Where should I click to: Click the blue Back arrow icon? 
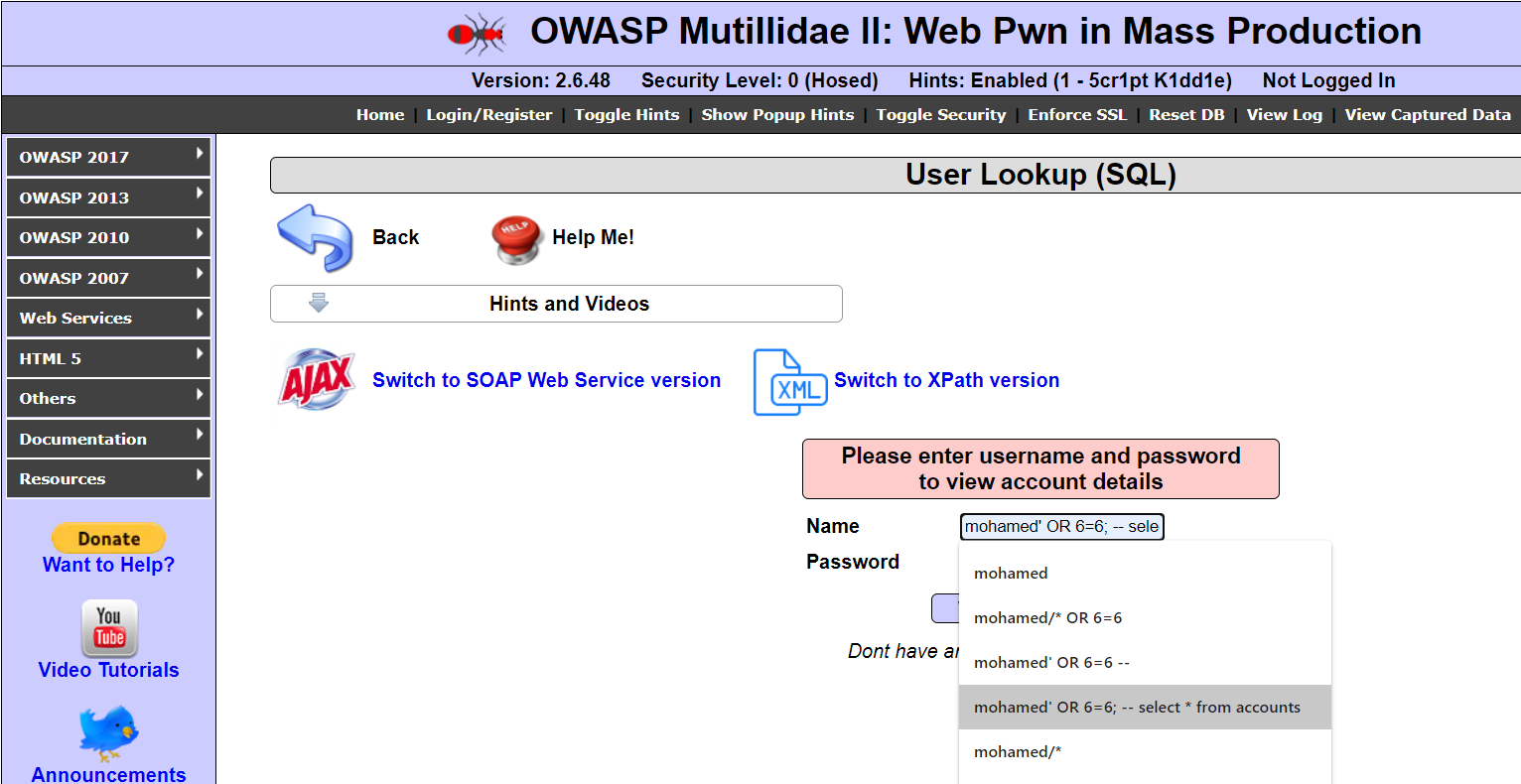[315, 236]
